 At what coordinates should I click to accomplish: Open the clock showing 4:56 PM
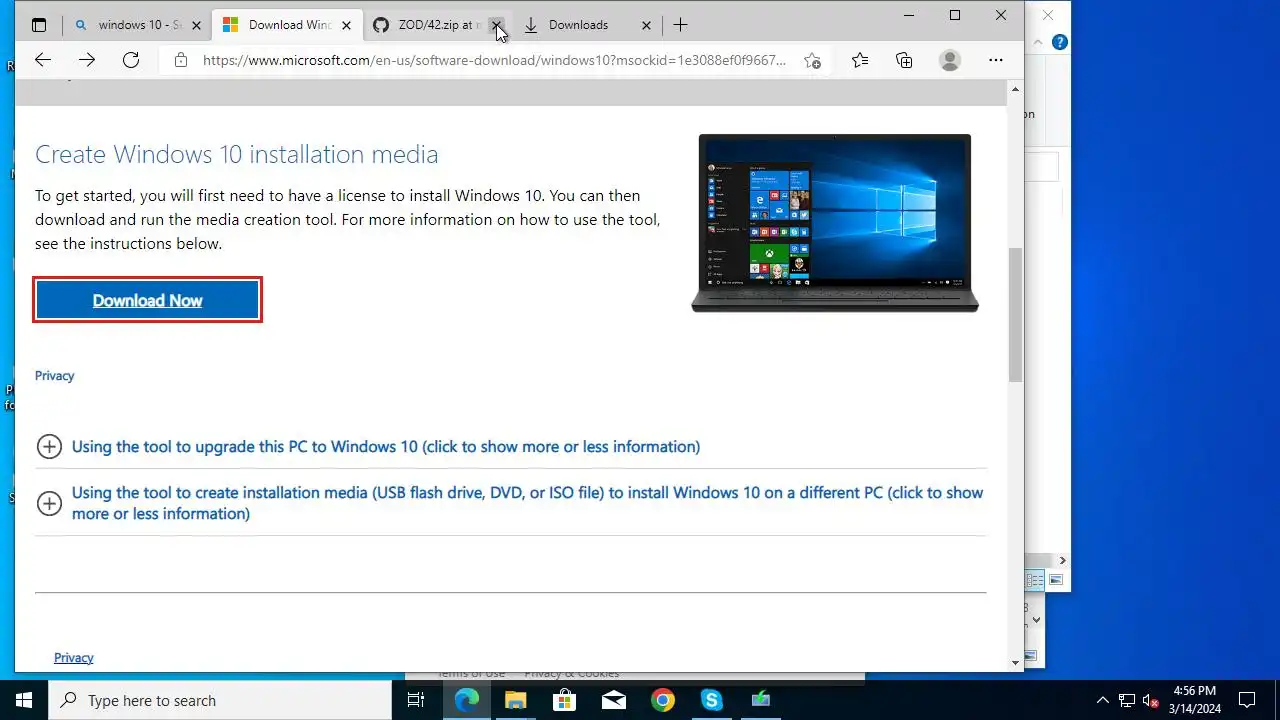tap(1195, 700)
